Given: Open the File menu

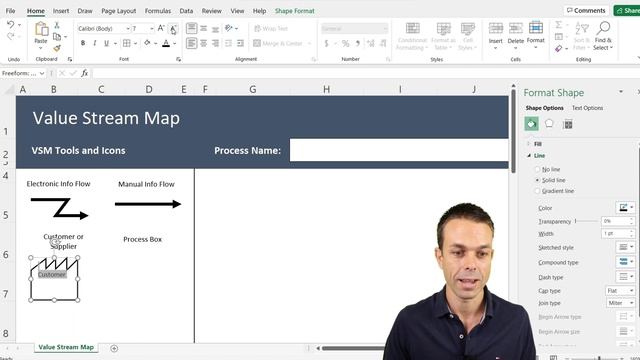Looking at the screenshot, I should tap(10, 11).
